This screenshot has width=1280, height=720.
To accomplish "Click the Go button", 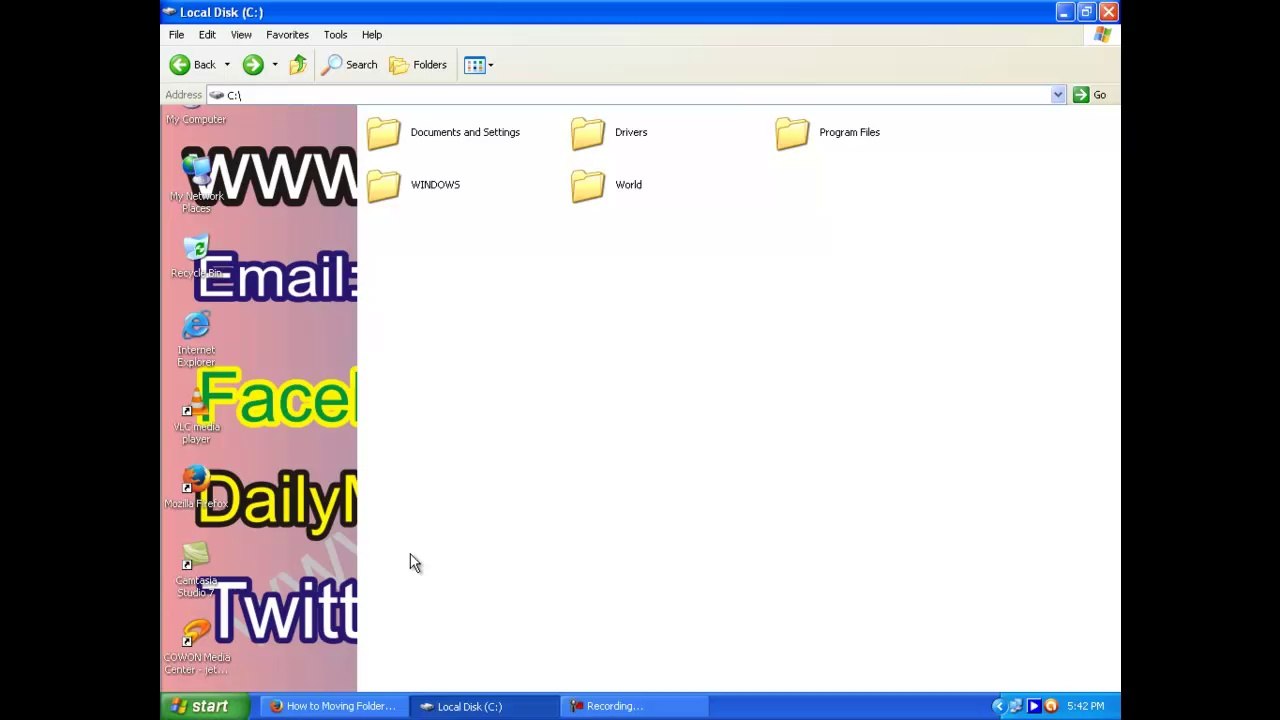I will (x=1090, y=95).
